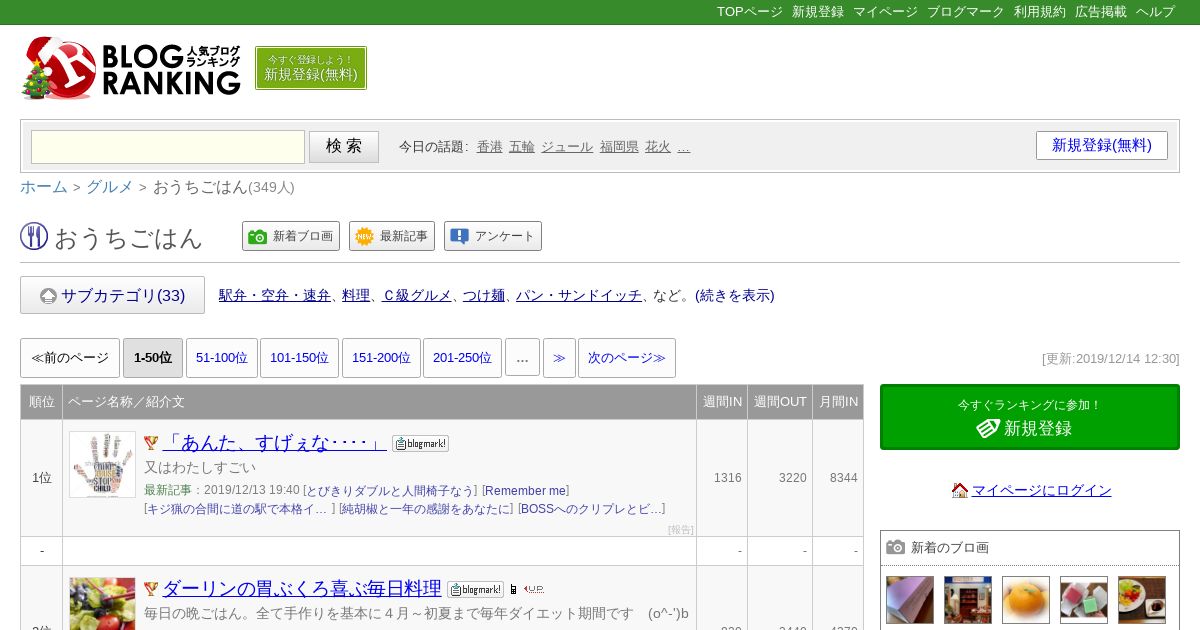Click the fork-and-knife category icon
Screen dimensions: 1200x630
click(x=34, y=237)
